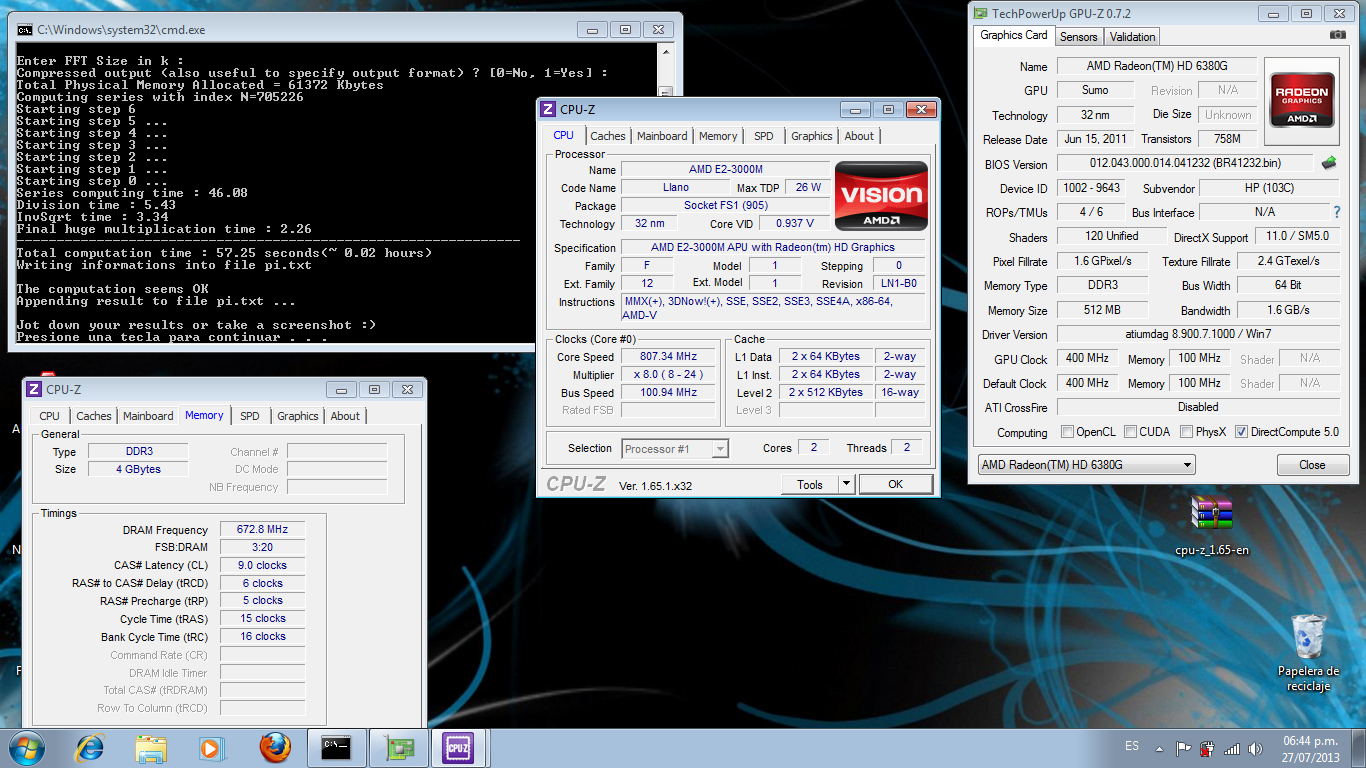Click the CAS# Latency 9.0 clocks value

[x=262, y=566]
